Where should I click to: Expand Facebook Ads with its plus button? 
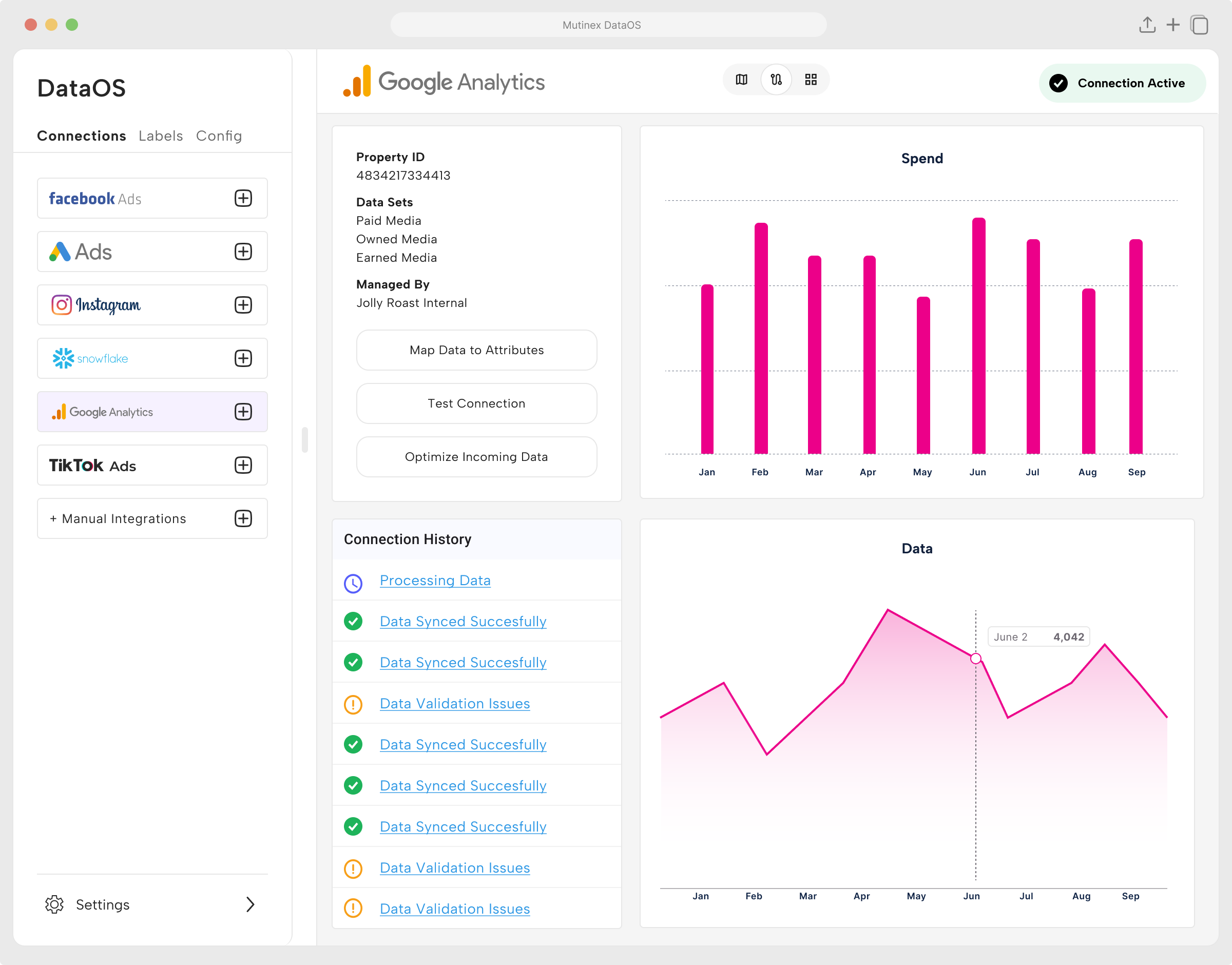click(x=243, y=198)
